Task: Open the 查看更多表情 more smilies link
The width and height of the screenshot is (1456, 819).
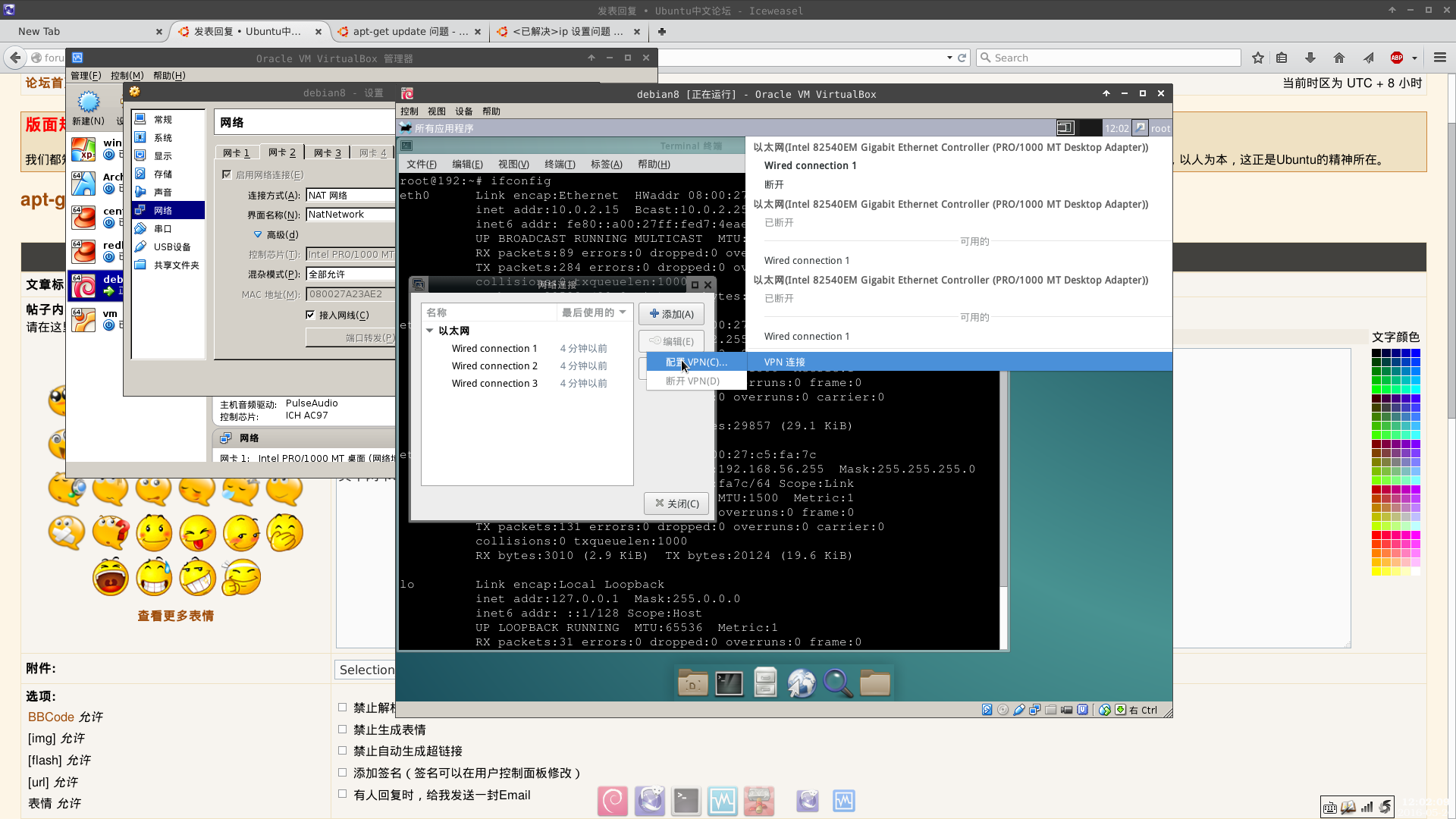Action: pos(175,616)
